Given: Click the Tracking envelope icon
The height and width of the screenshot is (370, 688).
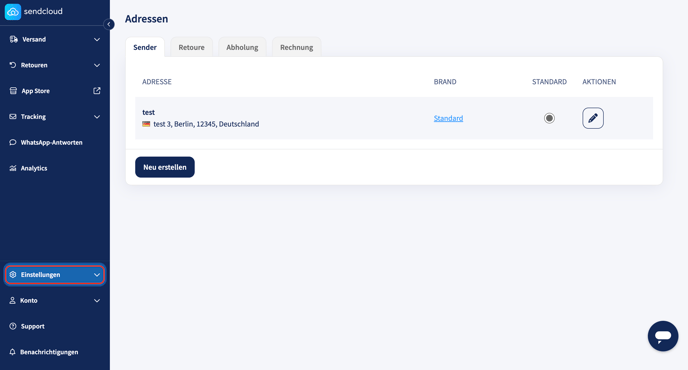Looking at the screenshot, I should [x=13, y=117].
